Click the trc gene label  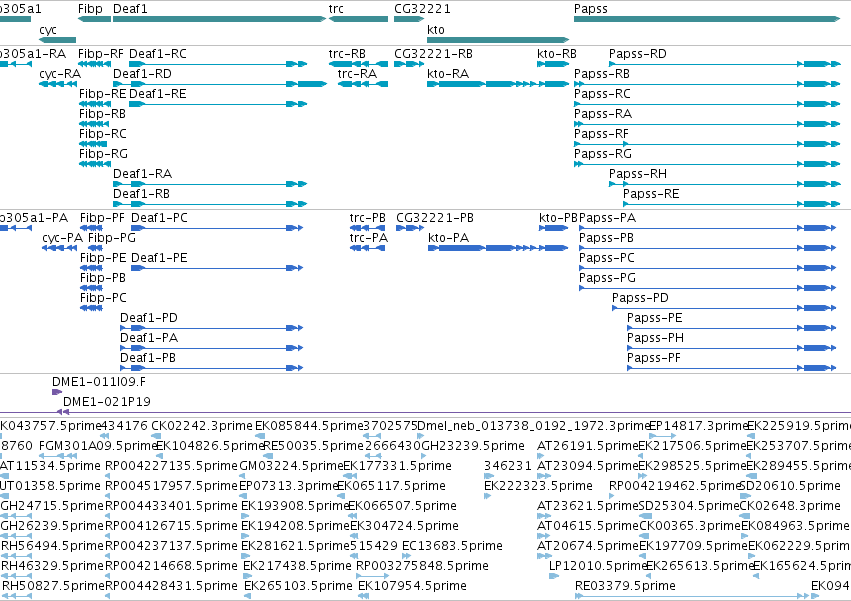click(x=336, y=9)
